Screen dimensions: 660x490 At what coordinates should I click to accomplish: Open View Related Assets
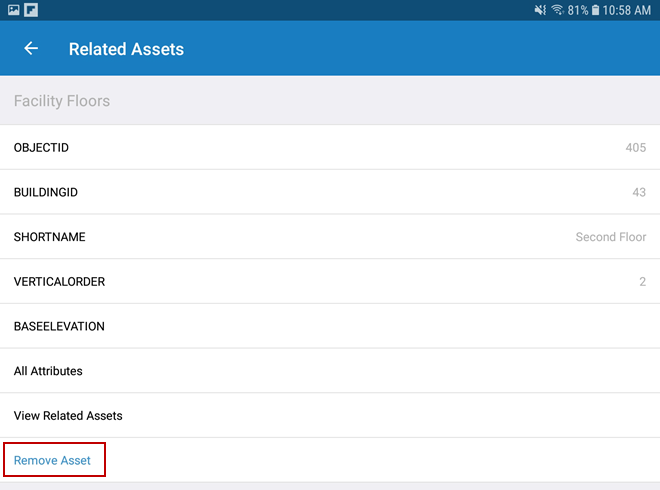(68, 415)
